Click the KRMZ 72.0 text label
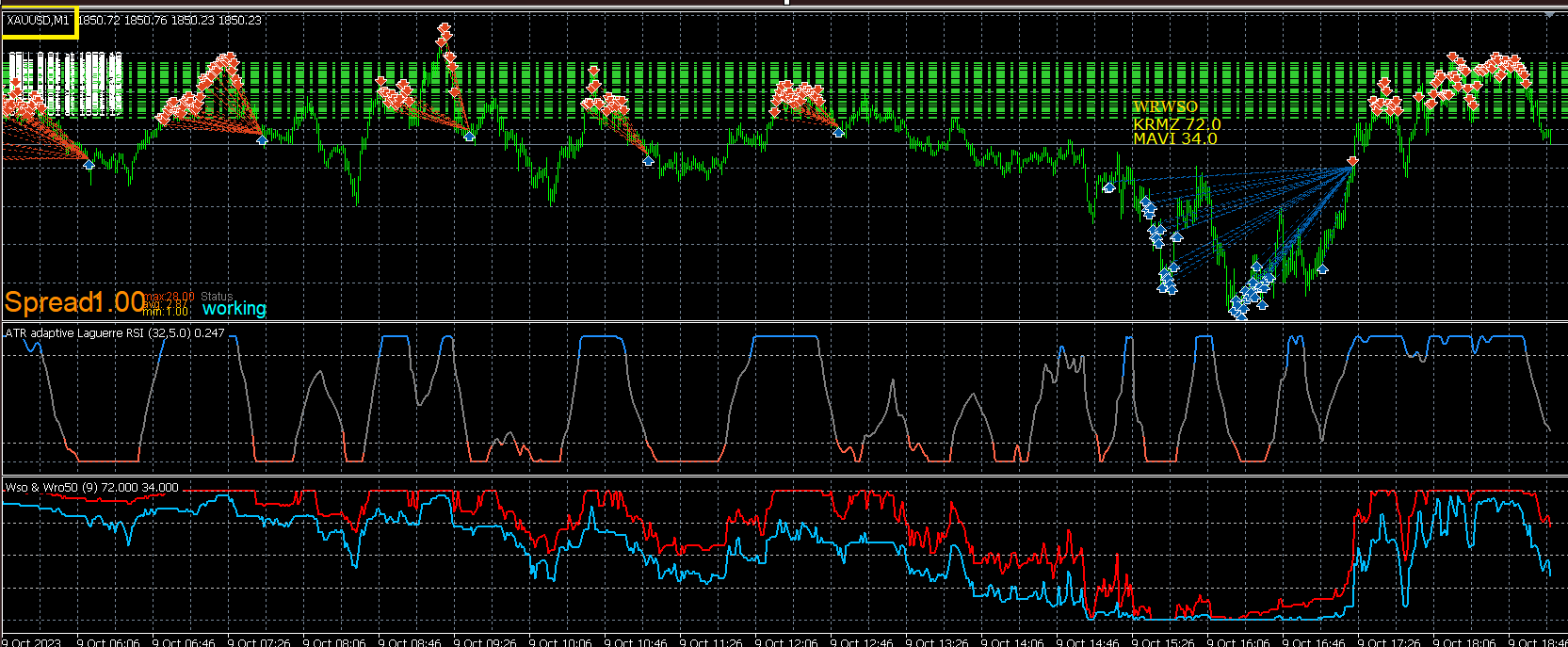 pyautogui.click(x=1177, y=123)
